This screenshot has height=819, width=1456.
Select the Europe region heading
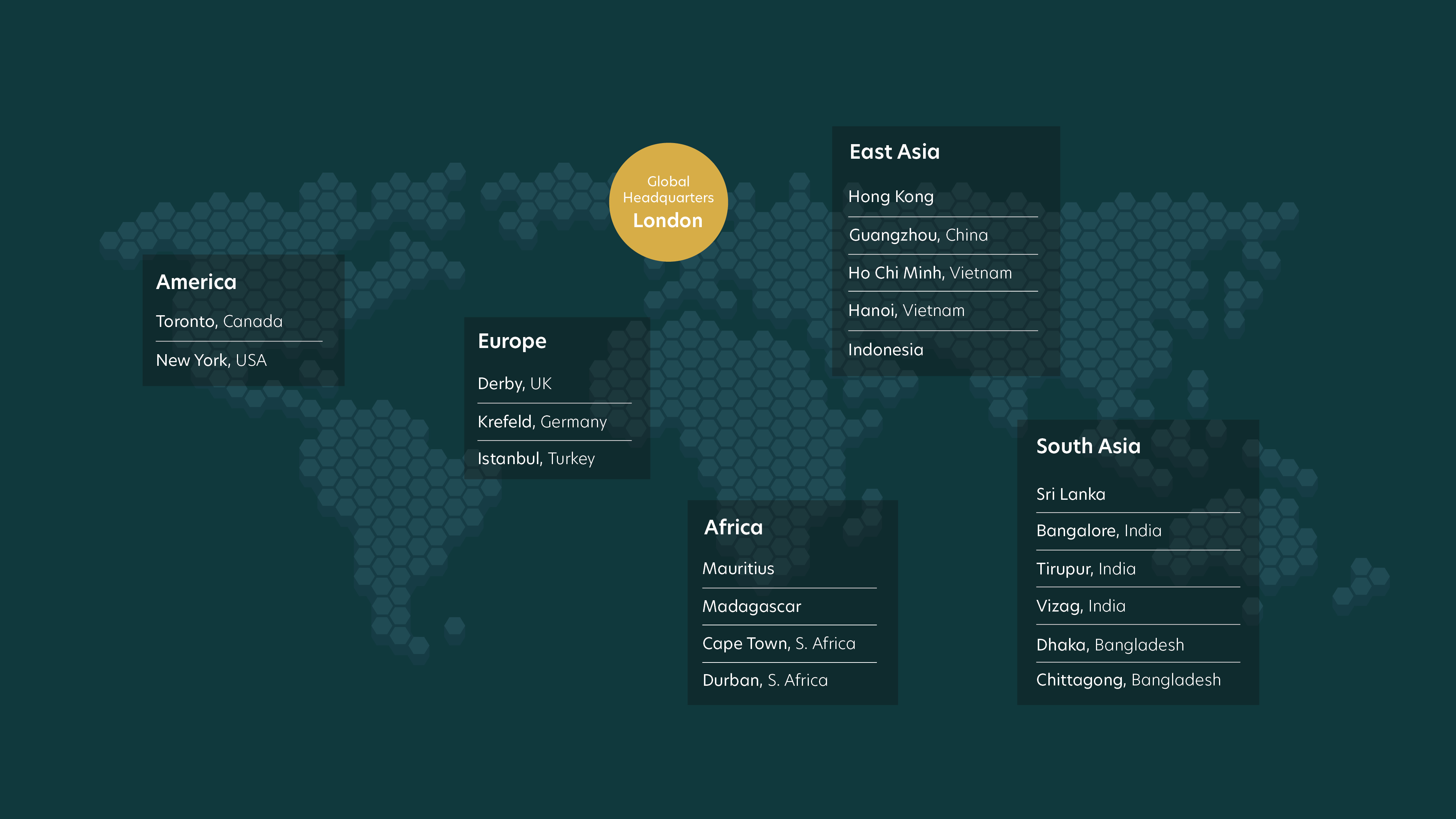pos(512,341)
